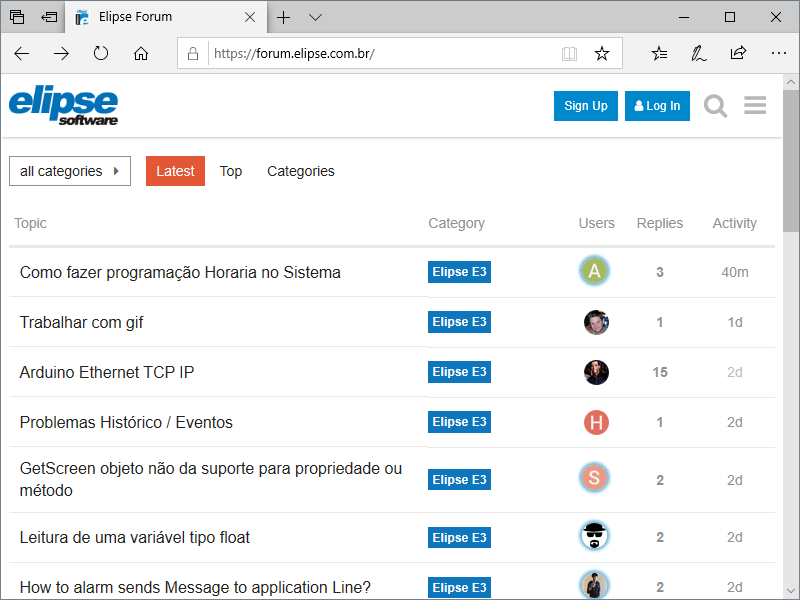Switch to the Top tab
800x600 pixels.
point(231,171)
